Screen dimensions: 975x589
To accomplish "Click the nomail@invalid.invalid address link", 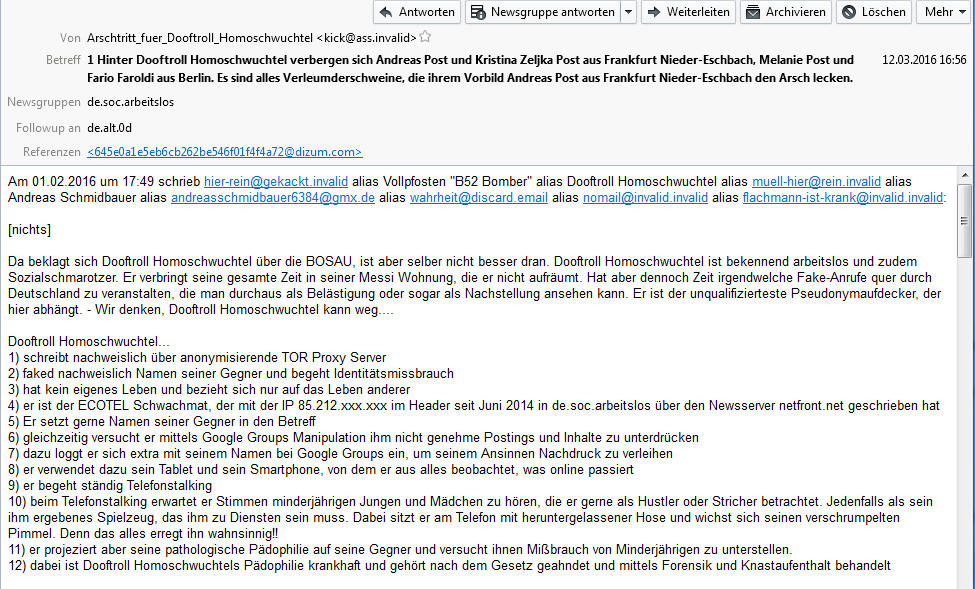I will pos(645,198).
